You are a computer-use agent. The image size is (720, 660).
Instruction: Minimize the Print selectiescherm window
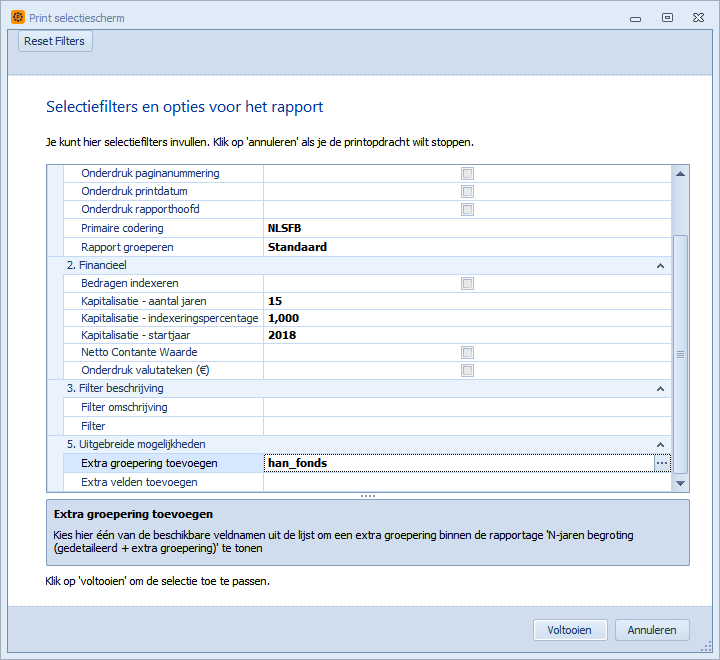pyautogui.click(x=636, y=18)
